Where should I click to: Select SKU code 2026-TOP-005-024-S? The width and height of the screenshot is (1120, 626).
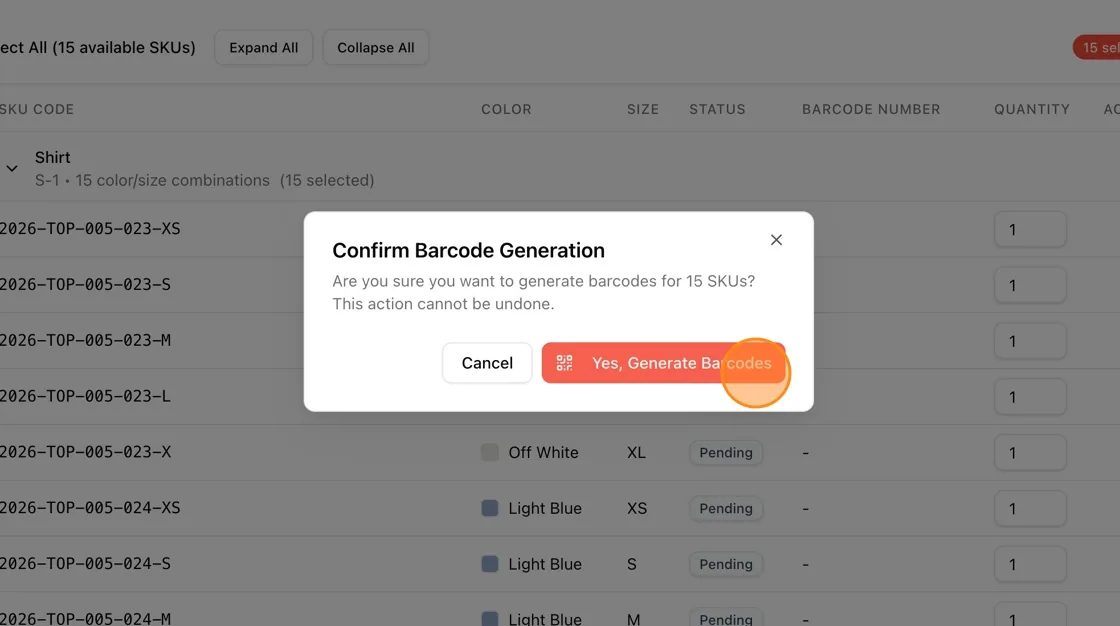[x=85, y=563]
